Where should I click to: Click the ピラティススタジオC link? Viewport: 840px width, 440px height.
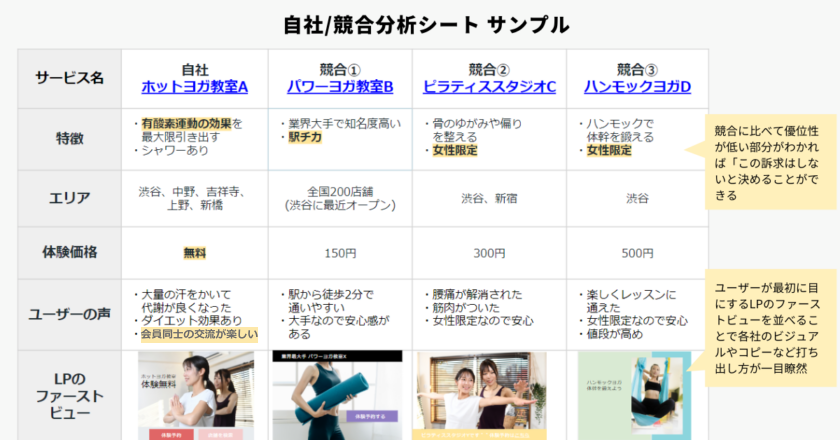click(490, 87)
